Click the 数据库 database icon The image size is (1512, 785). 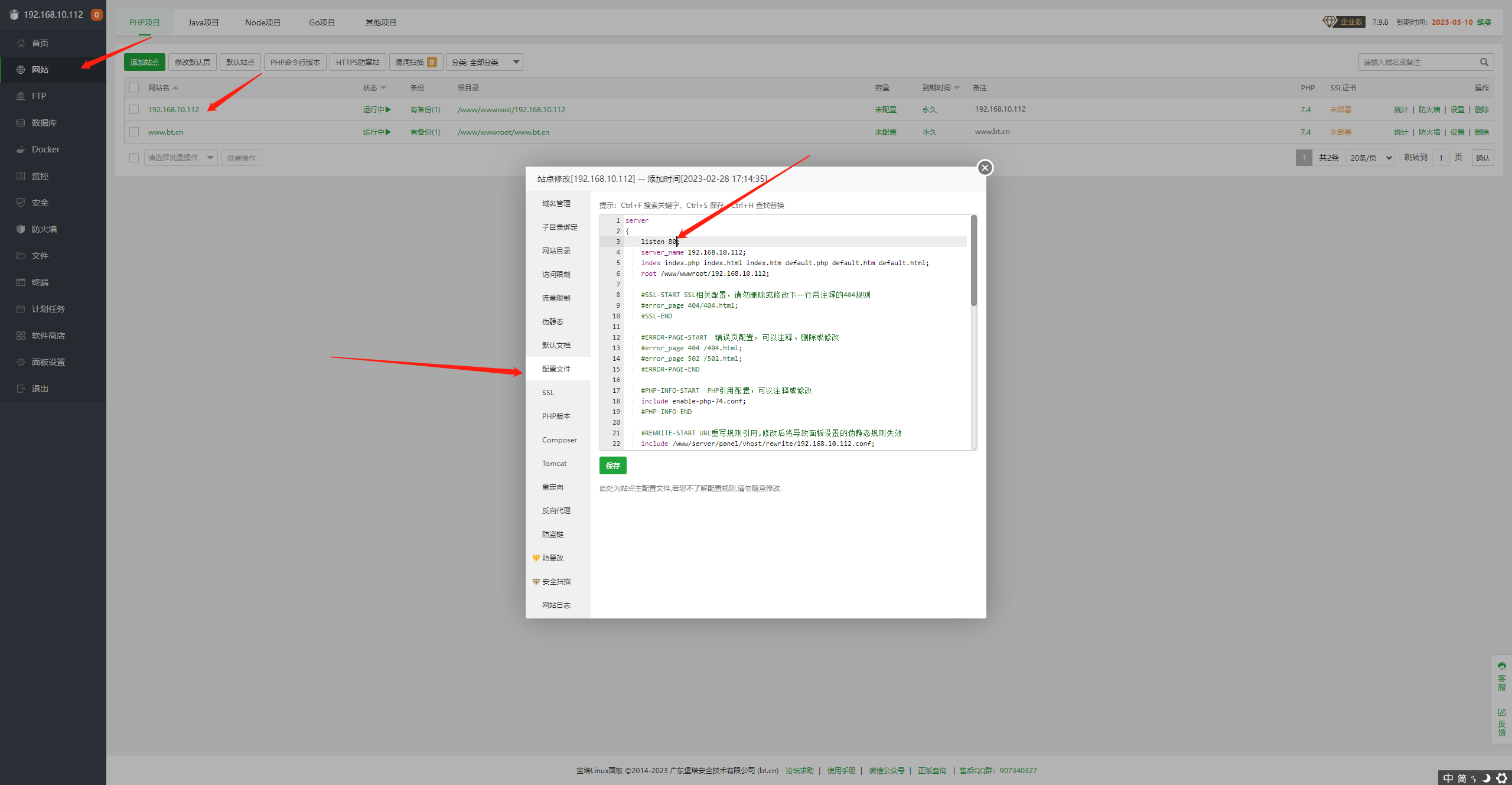coord(21,123)
